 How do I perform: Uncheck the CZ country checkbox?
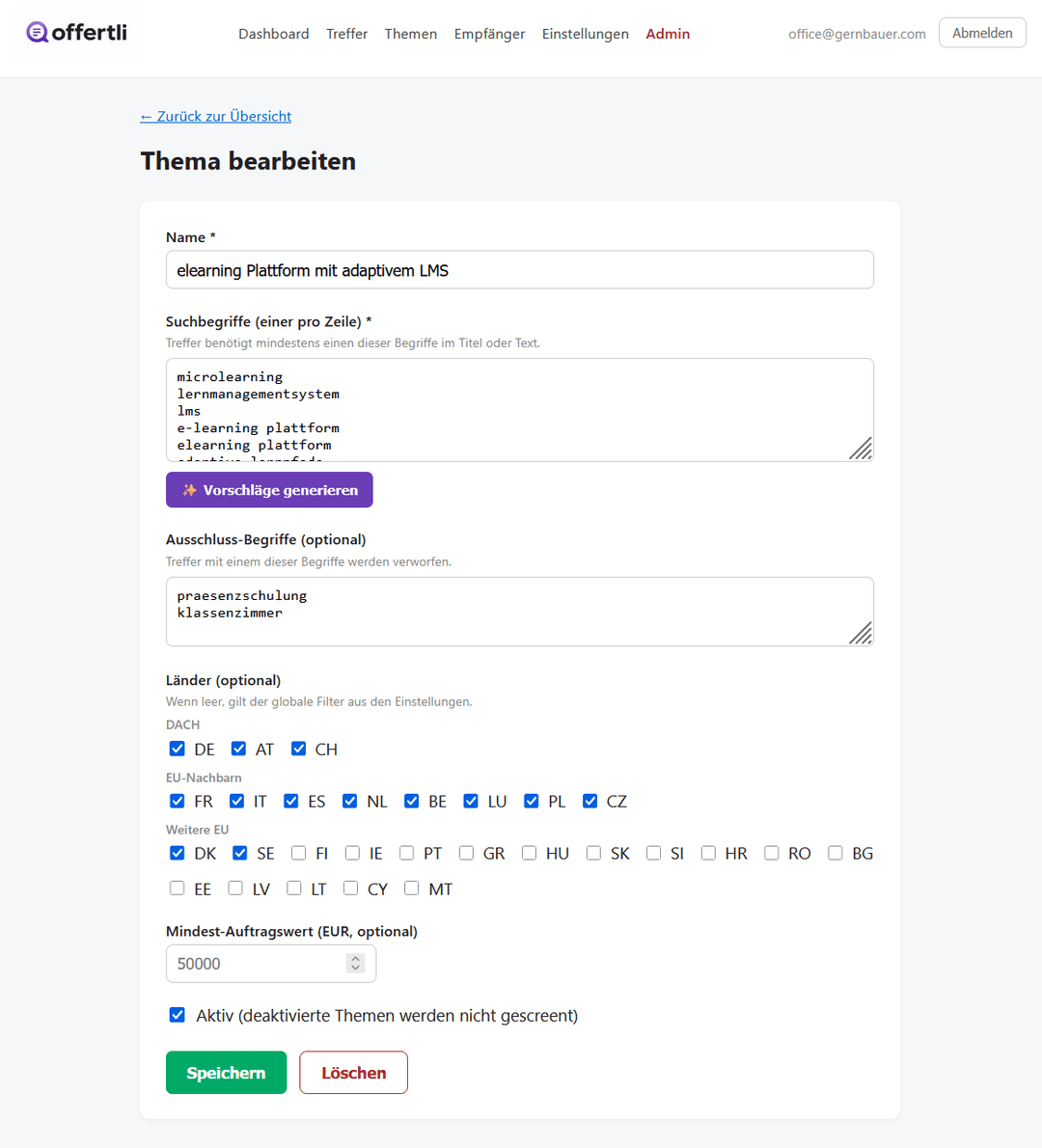(590, 801)
